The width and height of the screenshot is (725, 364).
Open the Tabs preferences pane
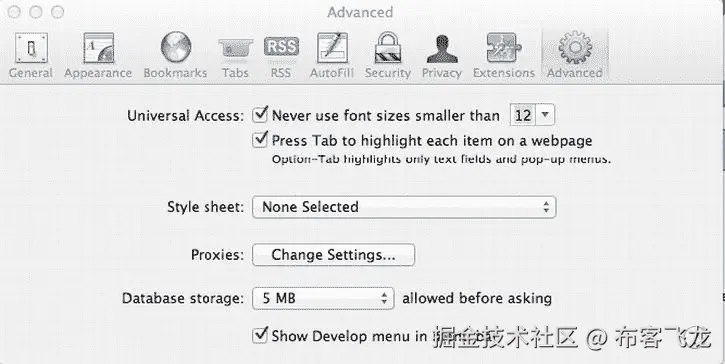[235, 55]
